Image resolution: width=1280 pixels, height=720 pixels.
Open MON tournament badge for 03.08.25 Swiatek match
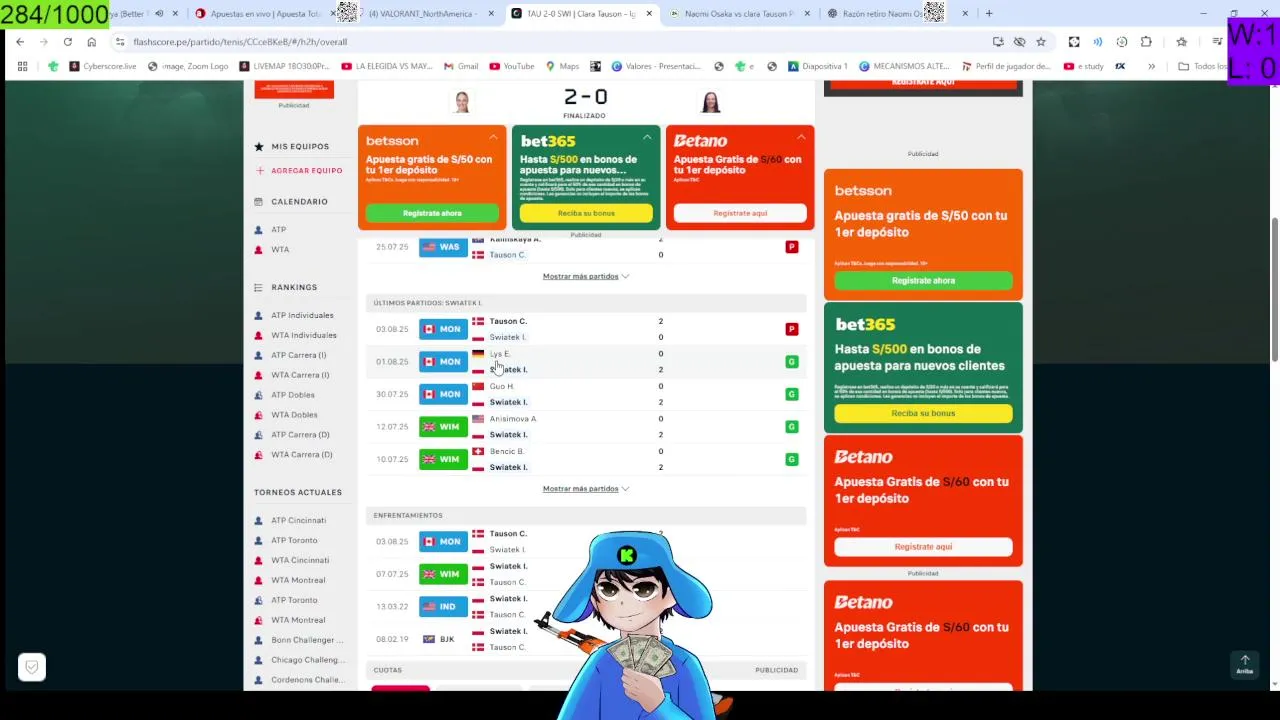point(443,329)
